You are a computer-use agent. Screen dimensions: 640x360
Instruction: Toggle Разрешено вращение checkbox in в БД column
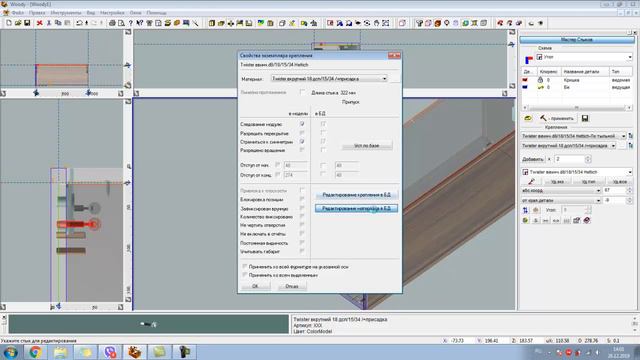(x=323, y=150)
